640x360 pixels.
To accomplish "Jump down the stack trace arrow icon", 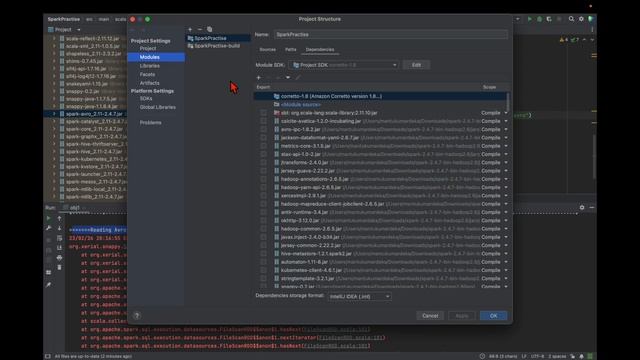I will click(59, 228).
